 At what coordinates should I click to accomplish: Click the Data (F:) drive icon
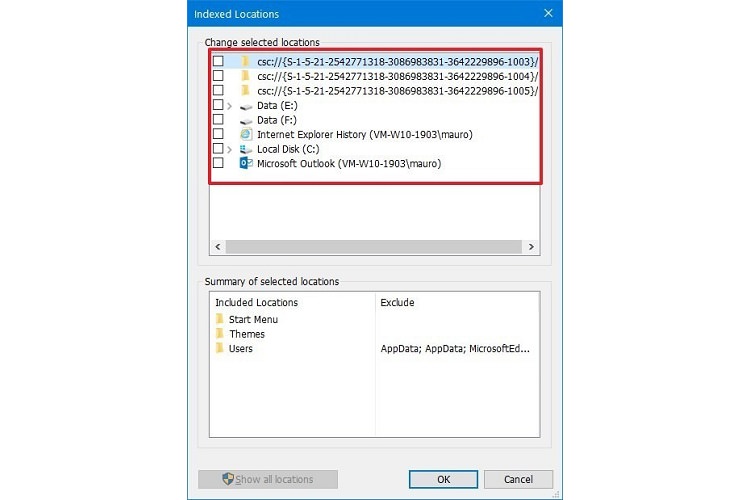[x=246, y=120]
